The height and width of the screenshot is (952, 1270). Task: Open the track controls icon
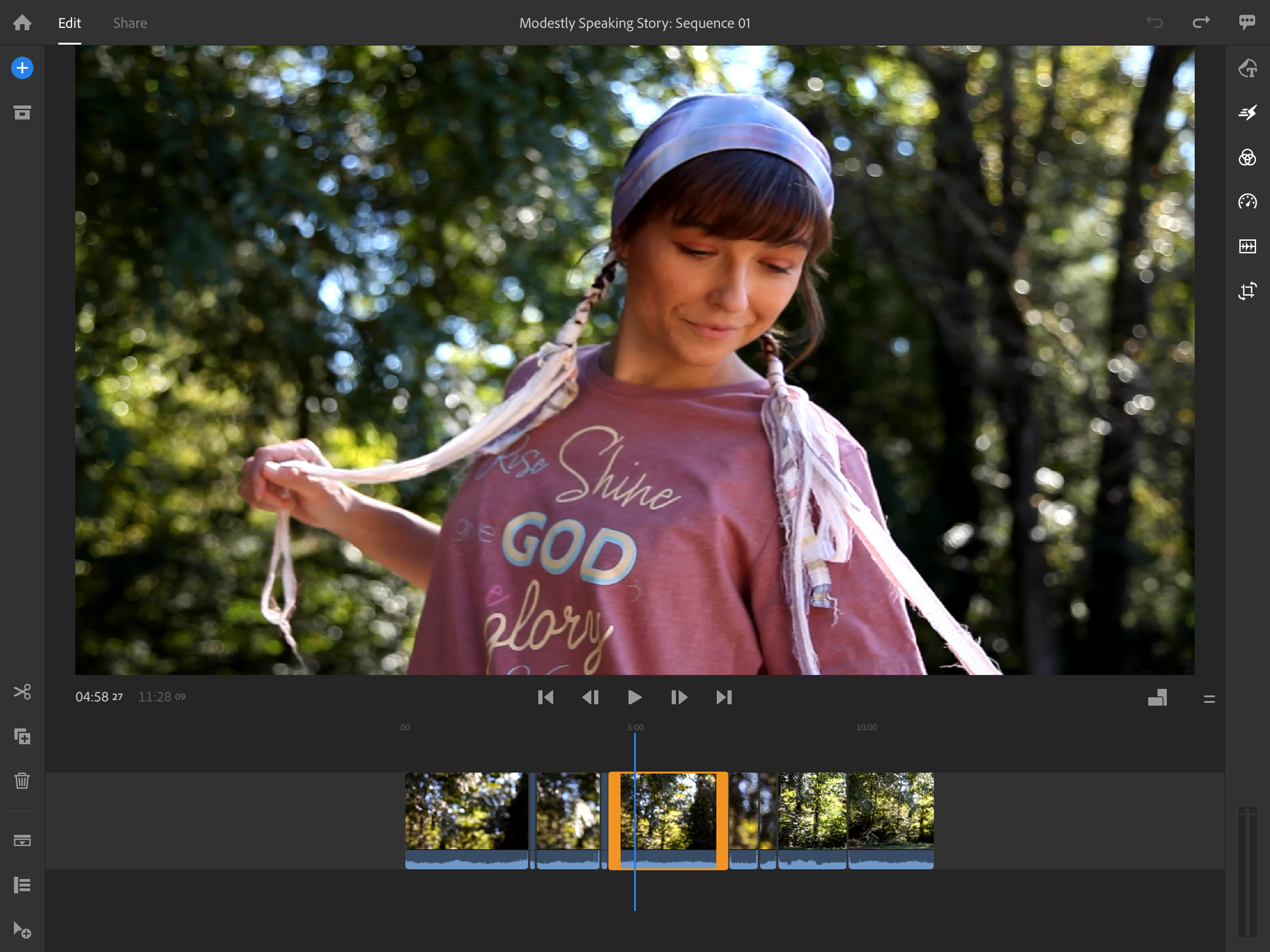click(x=22, y=841)
